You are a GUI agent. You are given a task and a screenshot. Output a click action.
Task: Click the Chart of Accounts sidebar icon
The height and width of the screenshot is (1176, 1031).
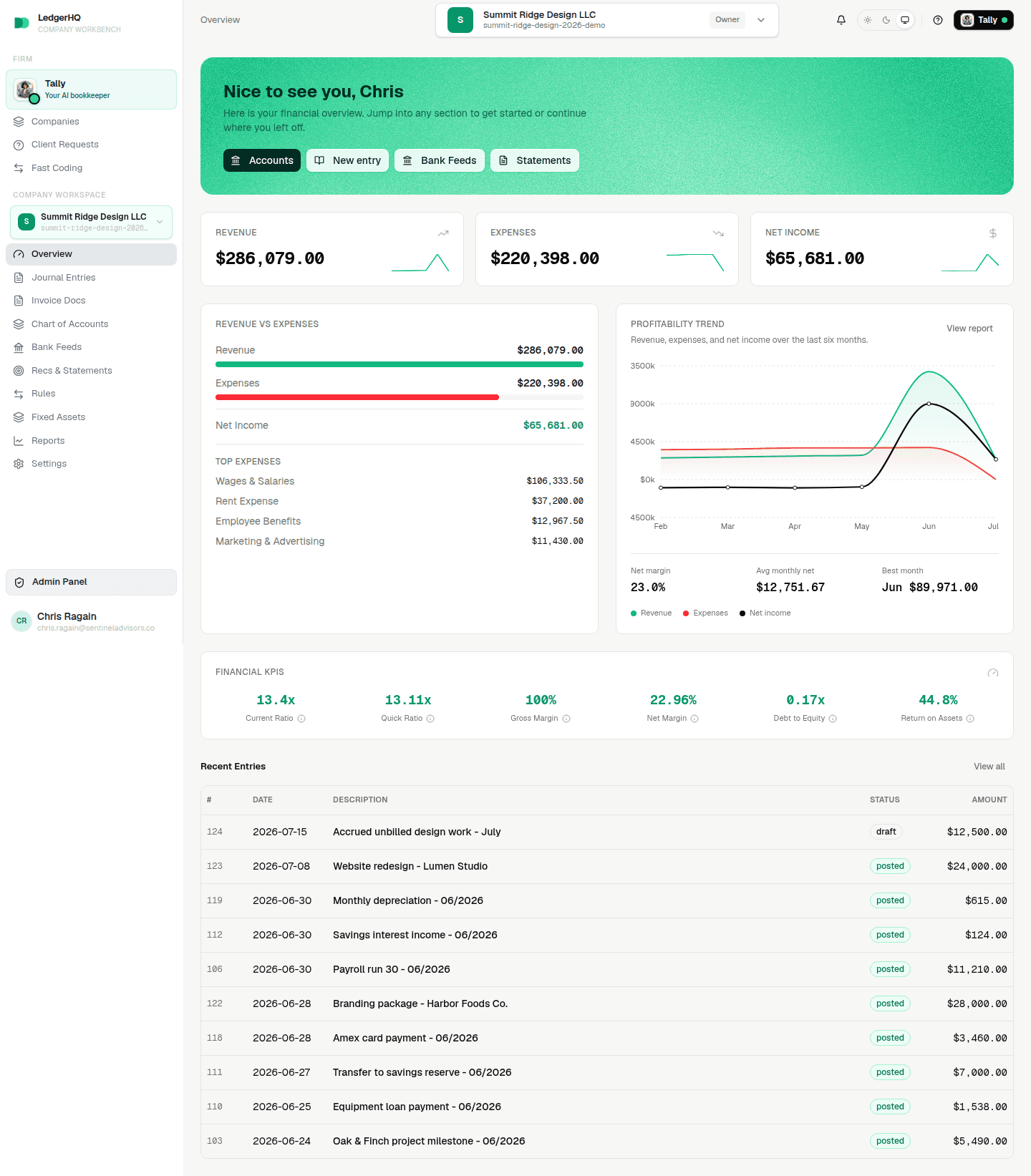pyautogui.click(x=19, y=324)
